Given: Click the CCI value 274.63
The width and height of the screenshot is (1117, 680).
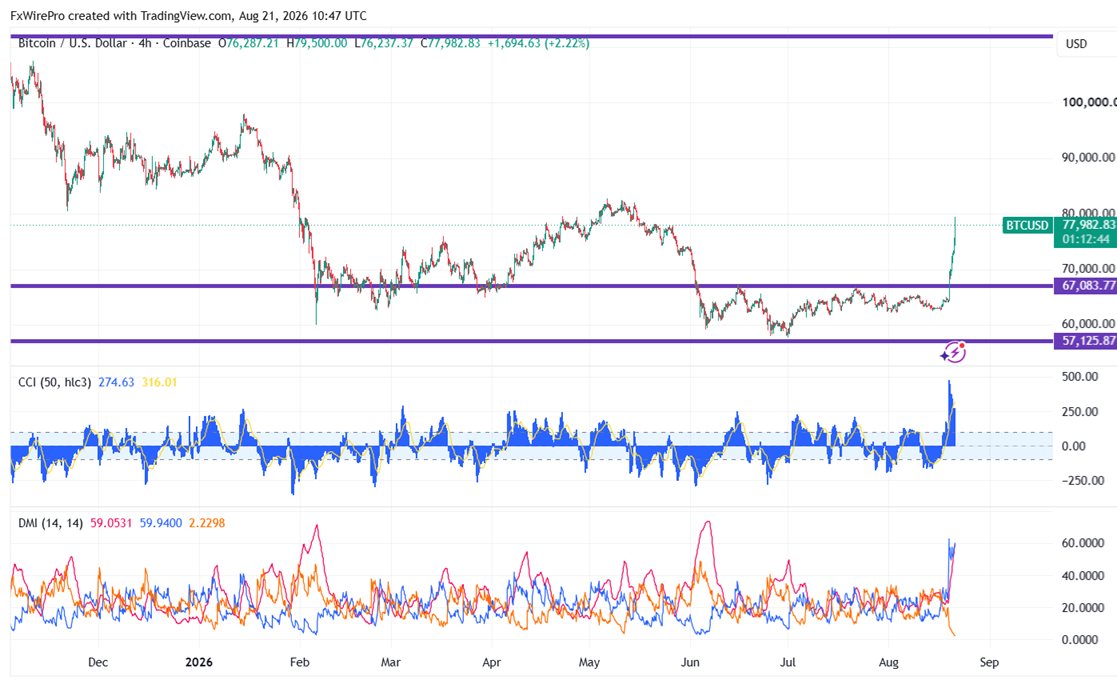Looking at the screenshot, I should coord(116,382).
